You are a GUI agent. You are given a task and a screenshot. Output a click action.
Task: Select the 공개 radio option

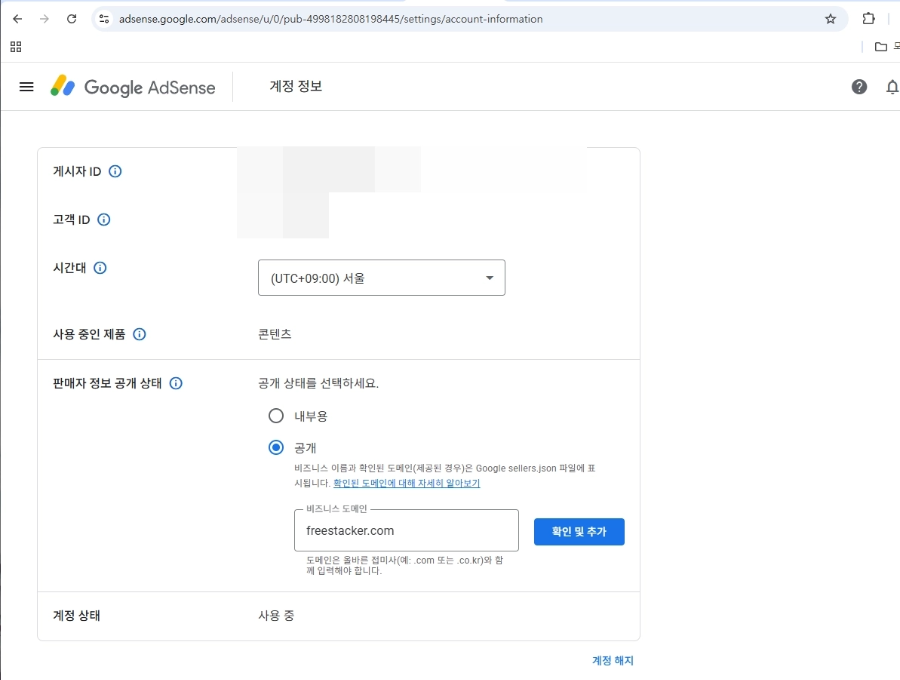click(276, 448)
